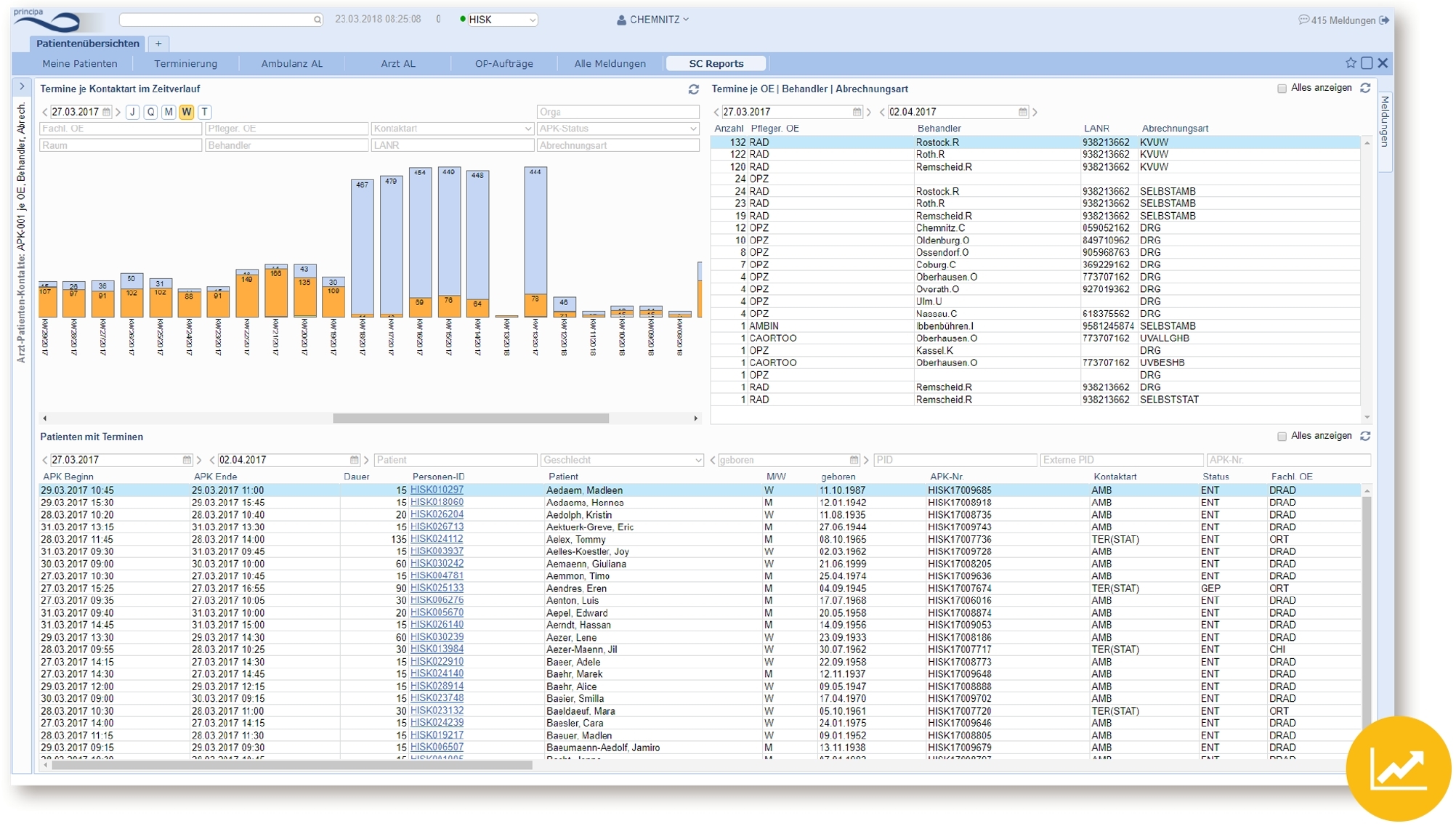Click the search magnifier icon in the top bar
Image resolution: width=1456 pixels, height=826 pixels.
click(x=318, y=20)
